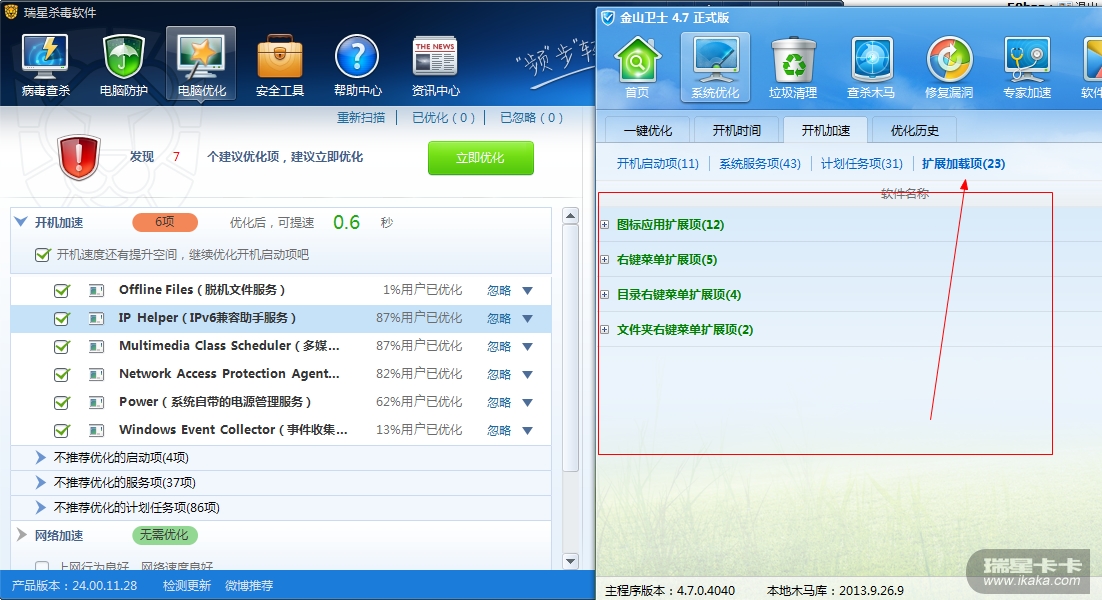Open 垃圾清理 recycle bin icon
Screen dimensions: 1102x600
coord(793,68)
